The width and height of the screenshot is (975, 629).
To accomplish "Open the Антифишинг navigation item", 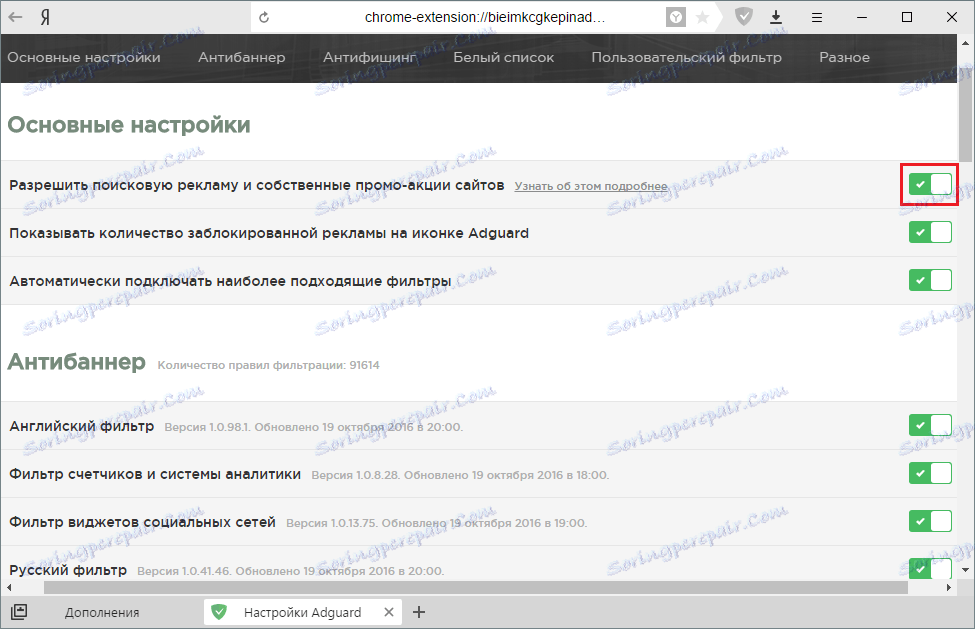I will click(370, 57).
